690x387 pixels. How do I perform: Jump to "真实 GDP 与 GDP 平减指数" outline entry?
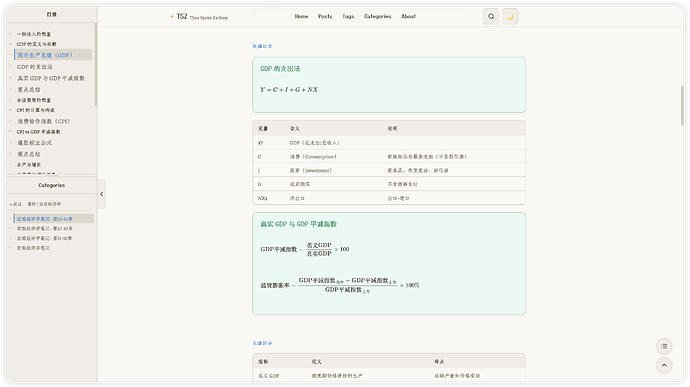point(51,78)
